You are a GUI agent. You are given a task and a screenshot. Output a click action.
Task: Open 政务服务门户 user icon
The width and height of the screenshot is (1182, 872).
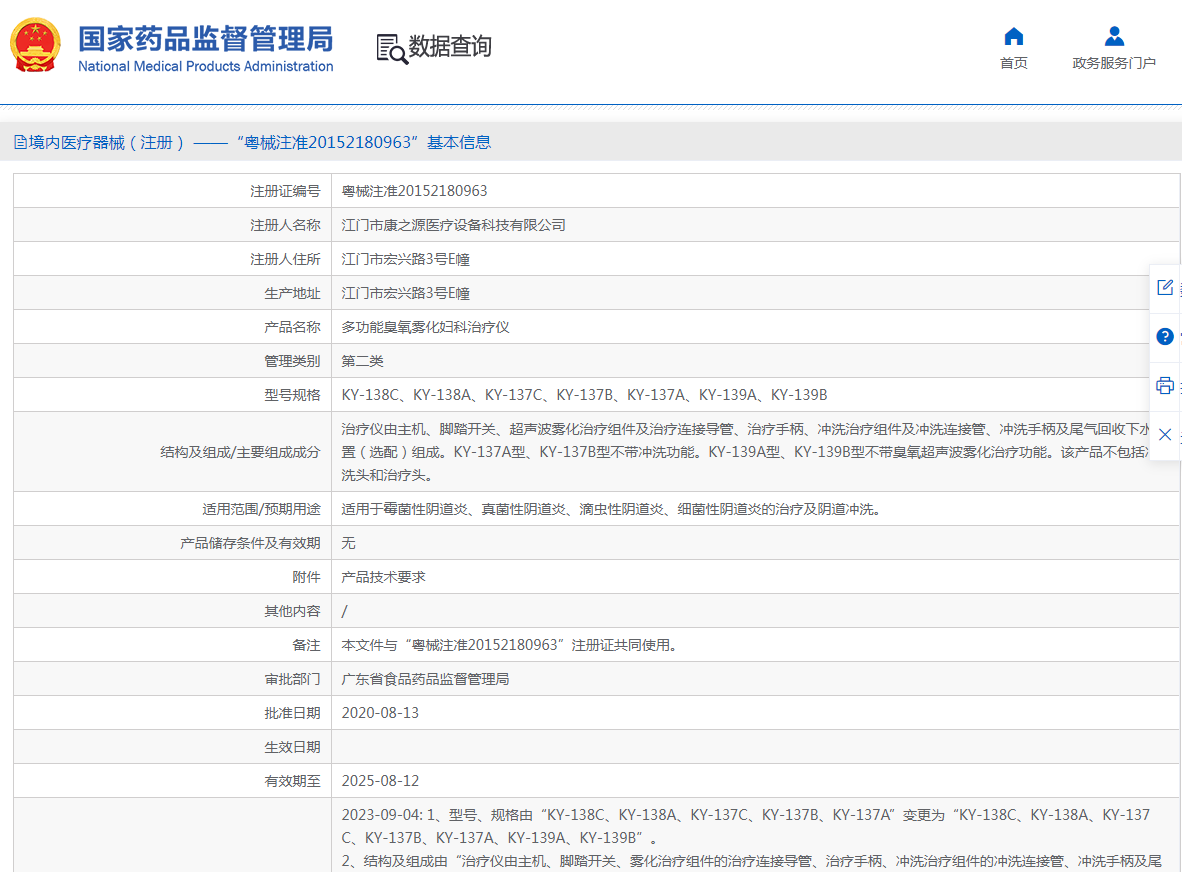(1114, 36)
